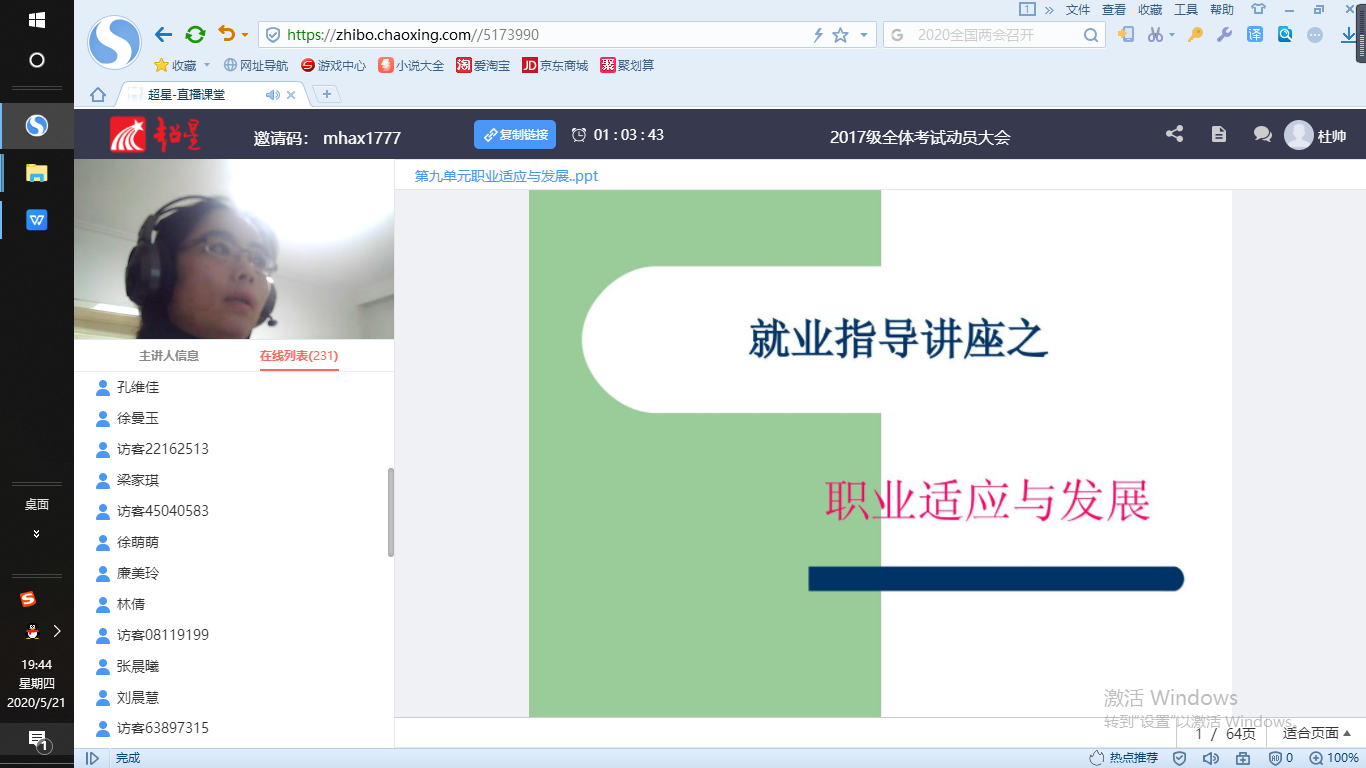Click the scissors screenshot tool icon
This screenshot has width=1366, height=768.
(1155, 35)
